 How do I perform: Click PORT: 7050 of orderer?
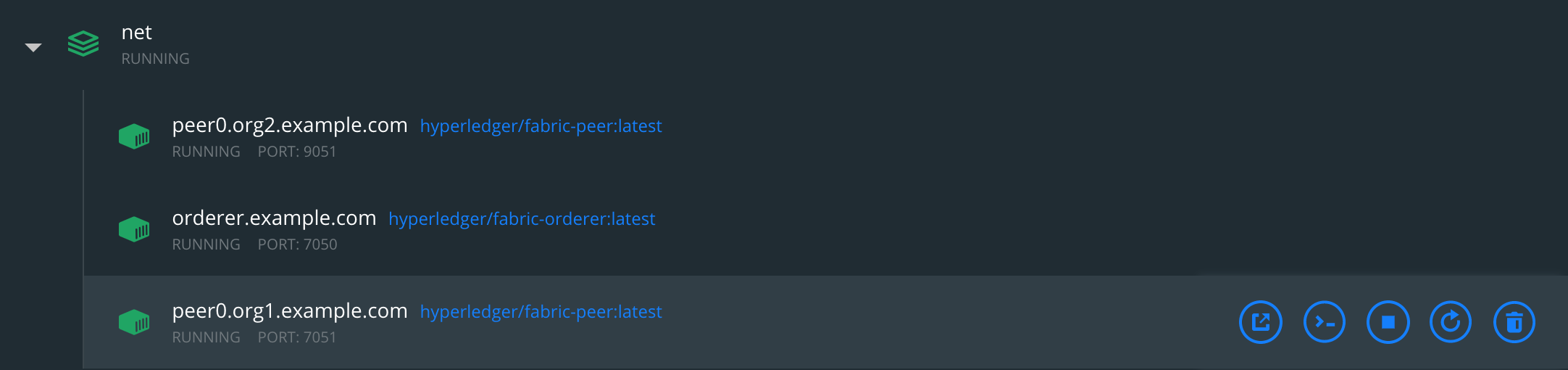[298, 244]
